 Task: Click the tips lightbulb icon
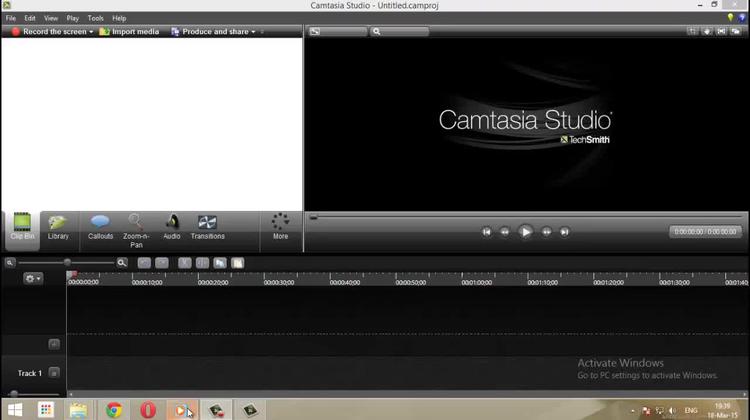(x=730, y=18)
